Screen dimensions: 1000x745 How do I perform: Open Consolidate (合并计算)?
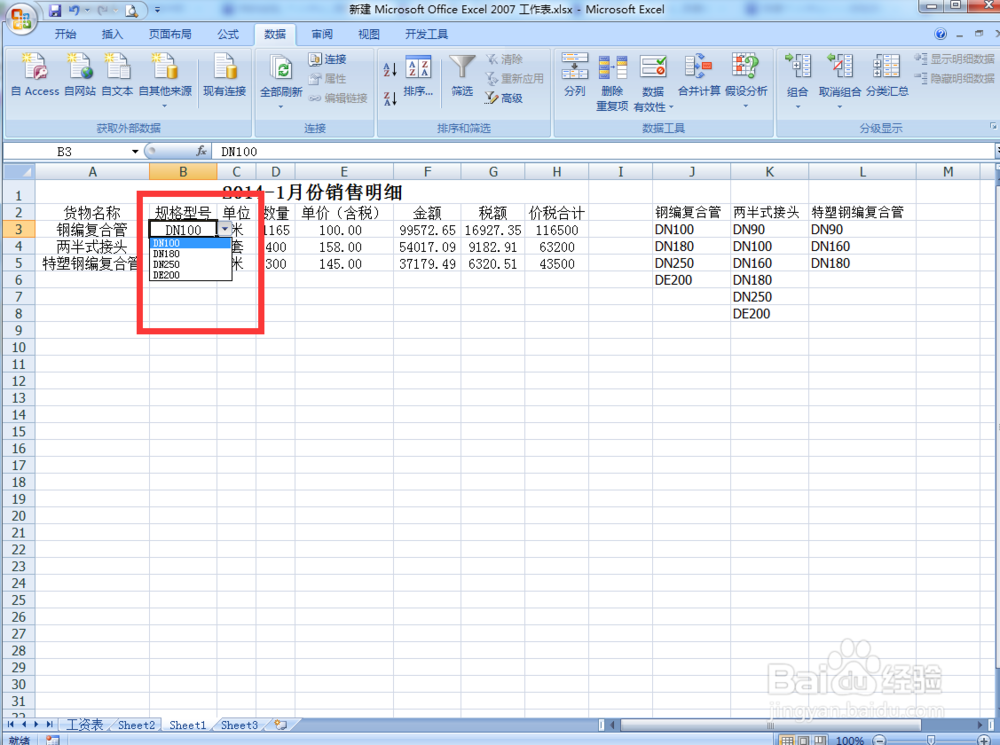699,76
